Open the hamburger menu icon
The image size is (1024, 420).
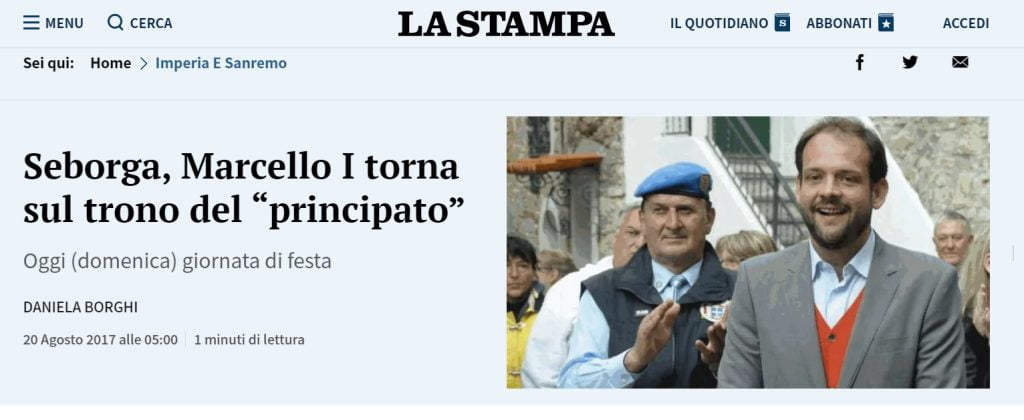coord(31,23)
